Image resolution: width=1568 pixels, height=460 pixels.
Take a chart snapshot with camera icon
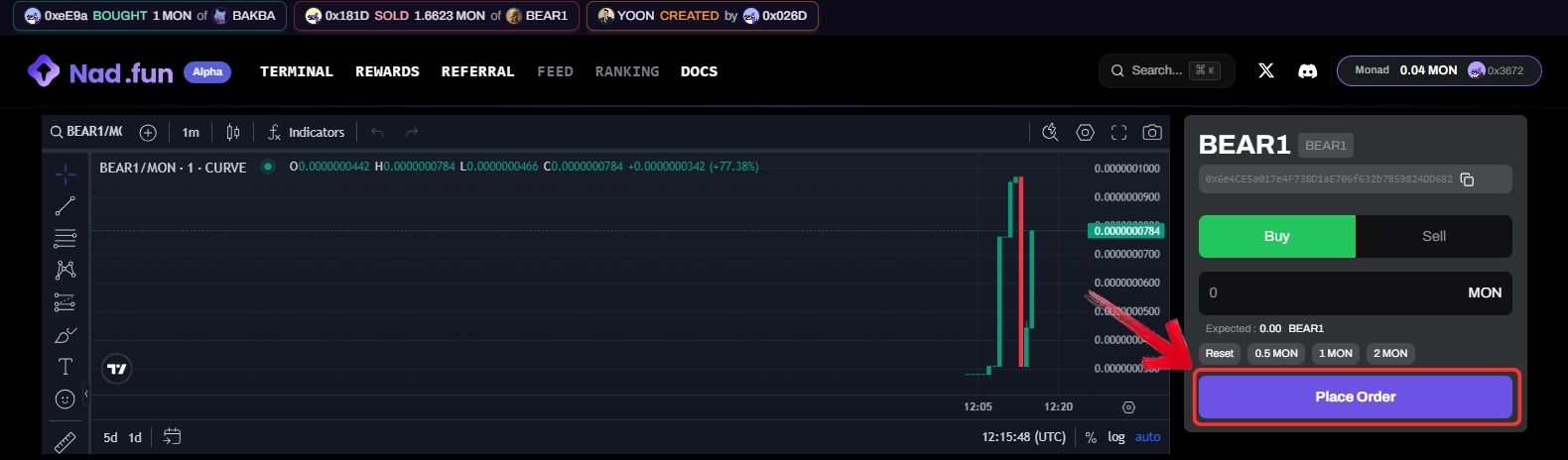[1152, 132]
